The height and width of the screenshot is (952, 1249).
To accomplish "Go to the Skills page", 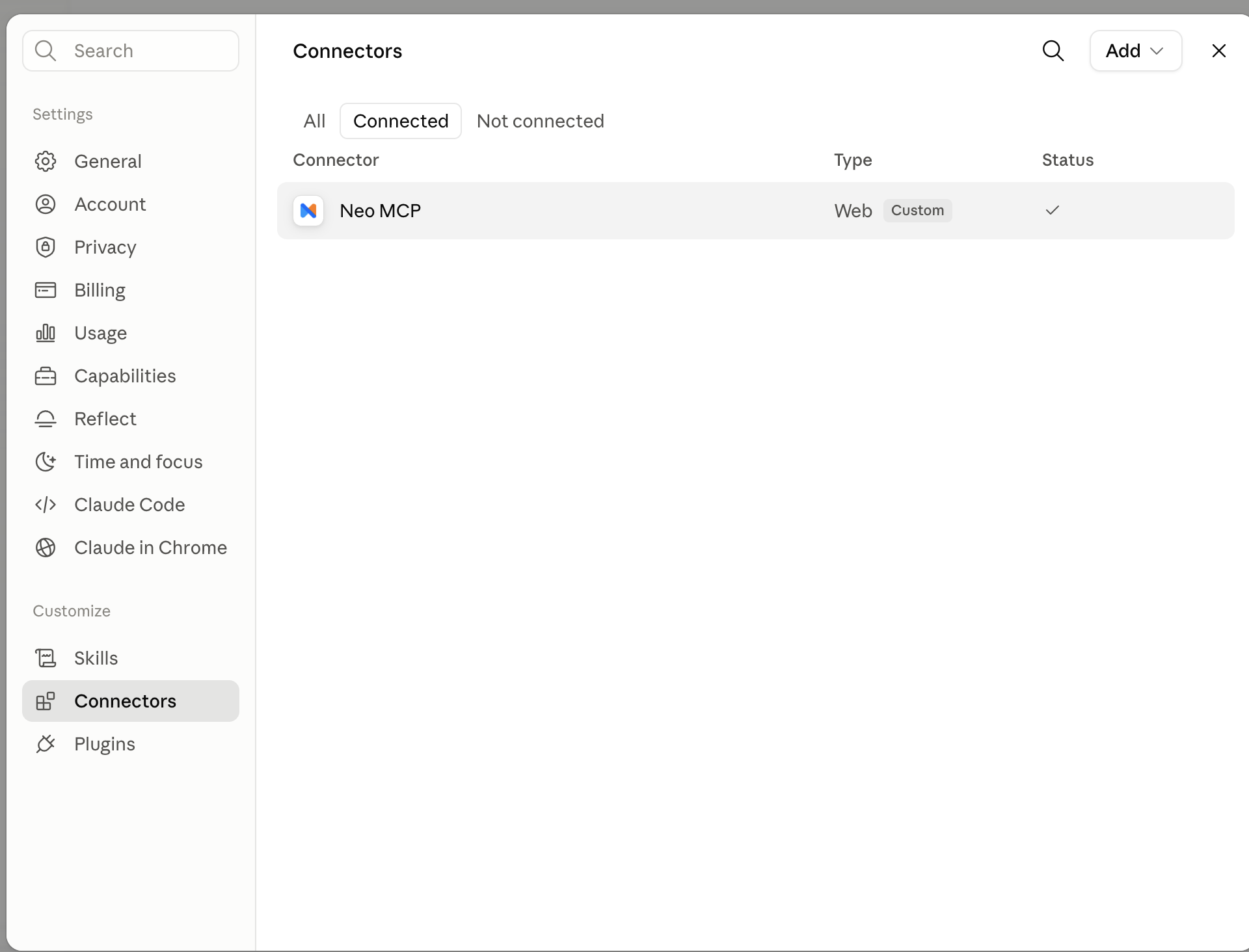I will pos(131,658).
